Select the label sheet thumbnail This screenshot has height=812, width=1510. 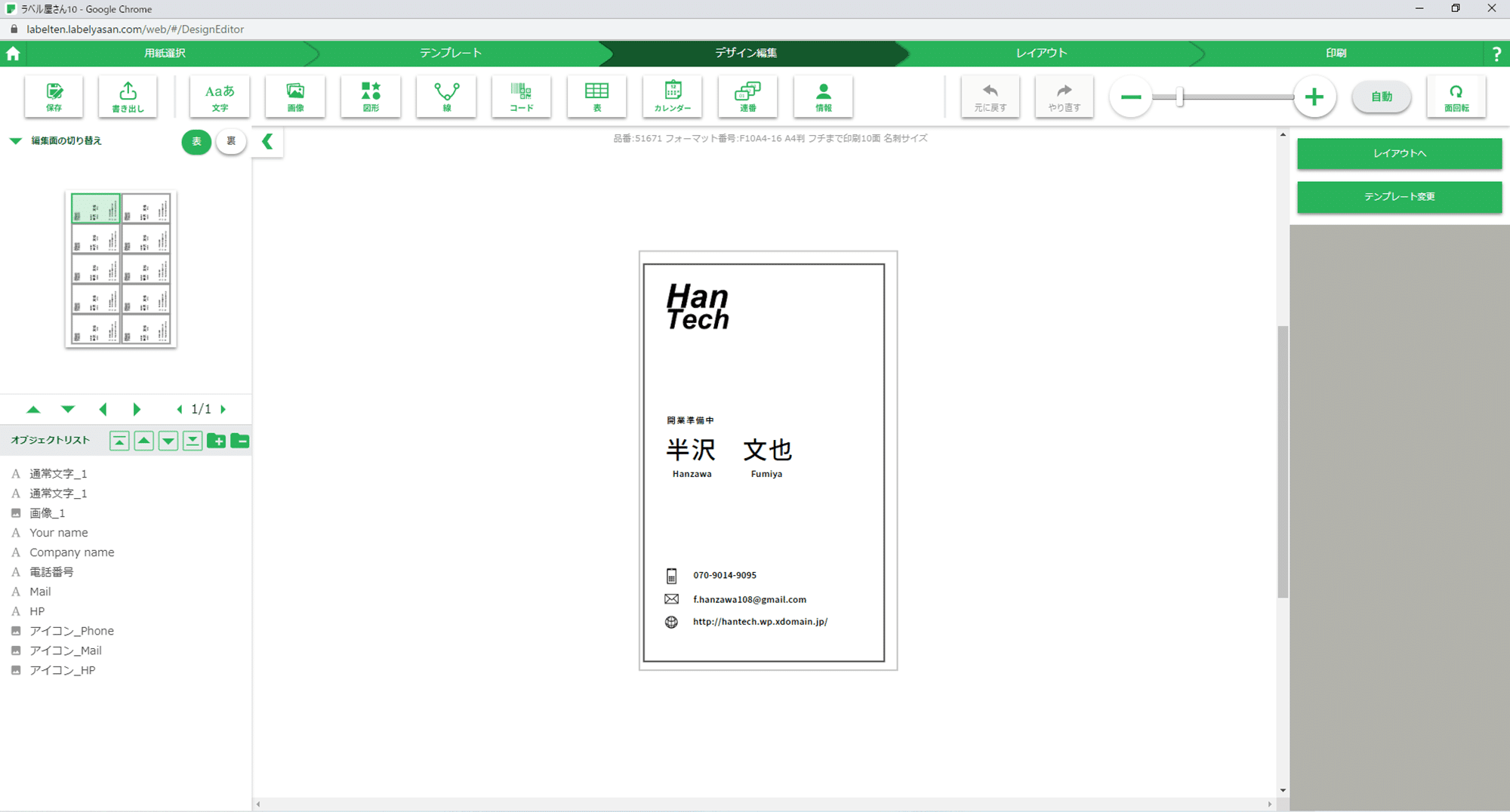pyautogui.click(x=121, y=269)
